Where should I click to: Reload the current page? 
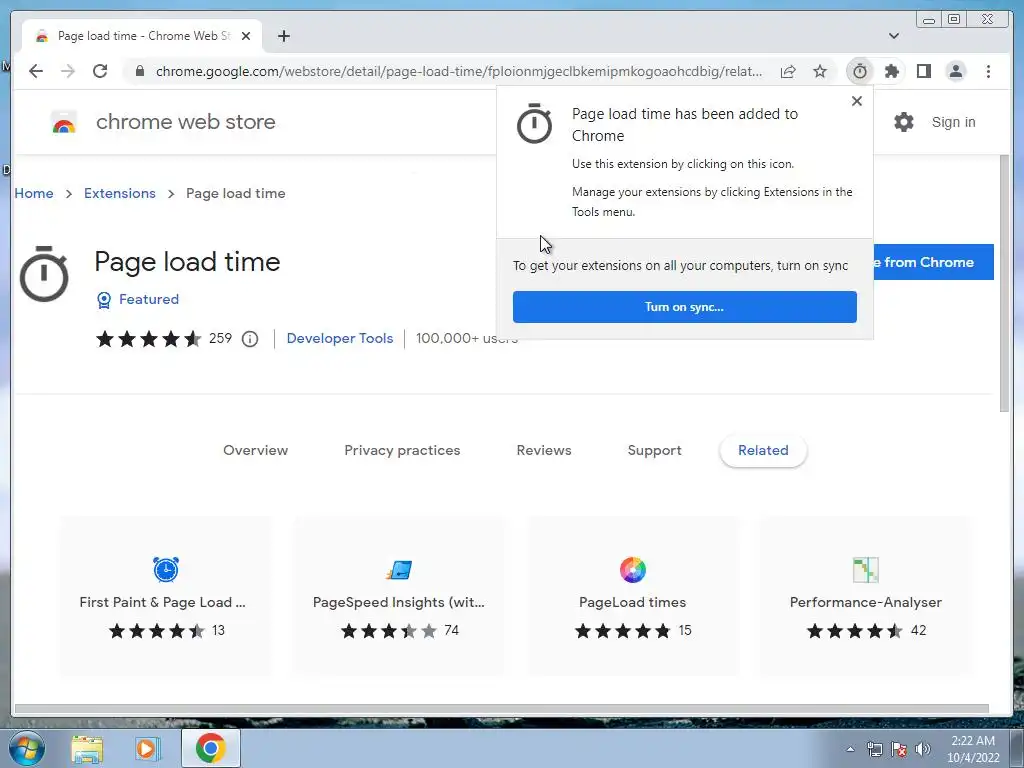point(100,71)
